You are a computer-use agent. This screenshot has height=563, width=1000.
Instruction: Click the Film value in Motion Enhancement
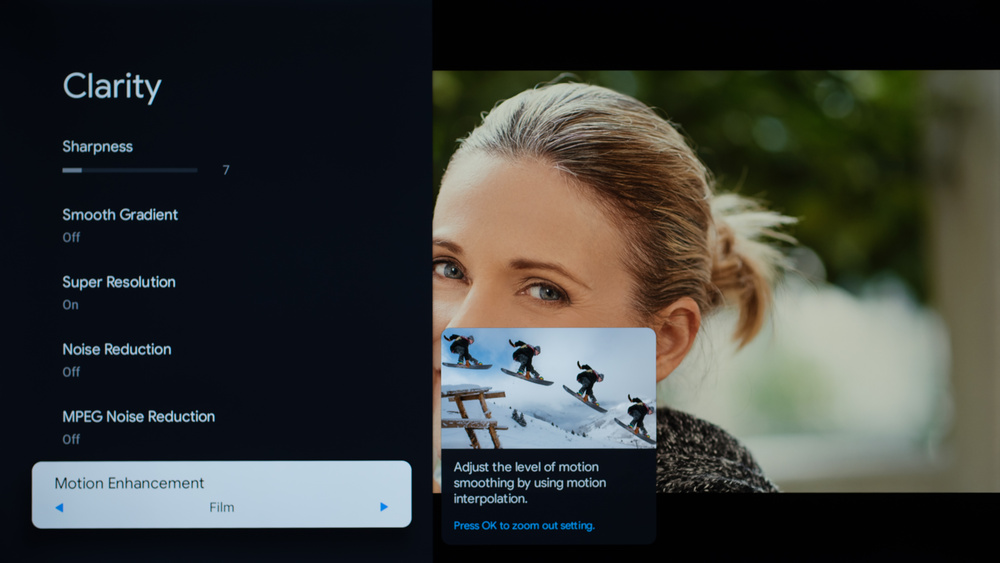[222, 507]
